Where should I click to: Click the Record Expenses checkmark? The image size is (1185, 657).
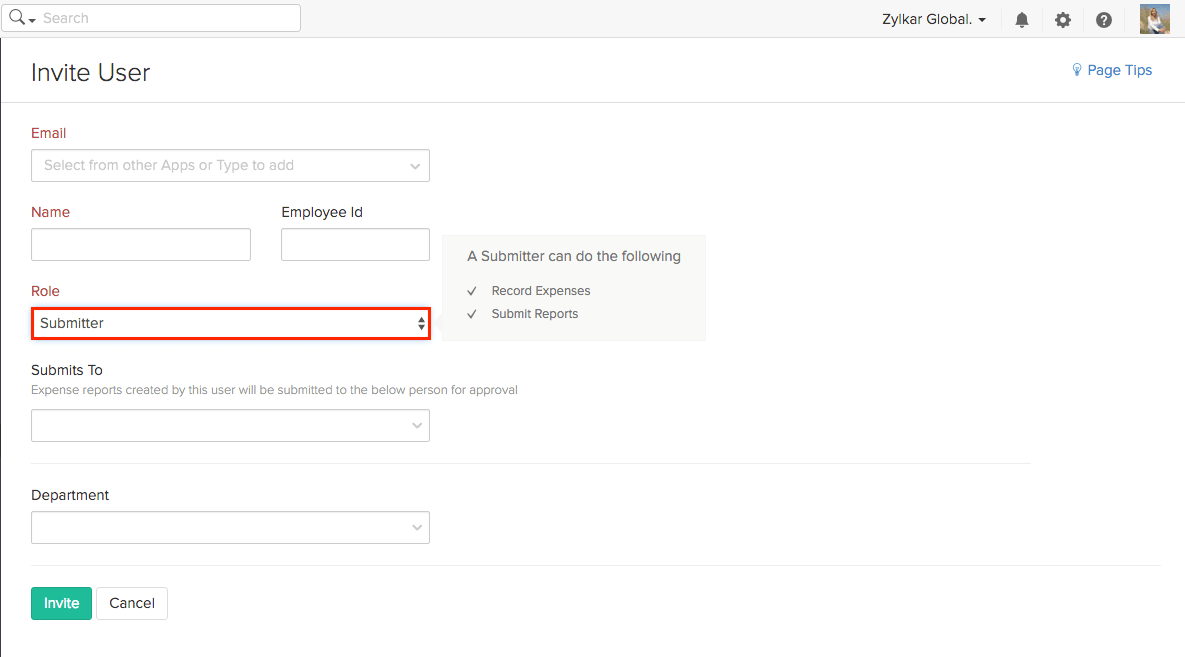point(471,291)
